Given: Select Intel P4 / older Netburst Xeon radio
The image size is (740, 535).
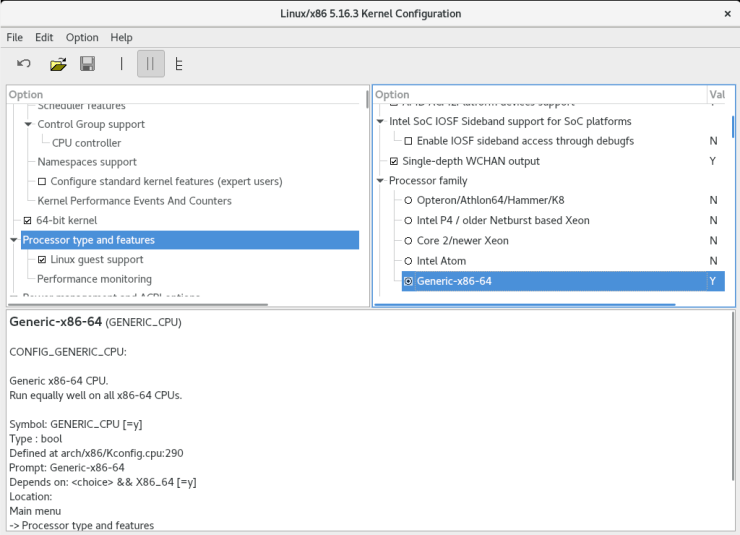Looking at the screenshot, I should click(408, 220).
